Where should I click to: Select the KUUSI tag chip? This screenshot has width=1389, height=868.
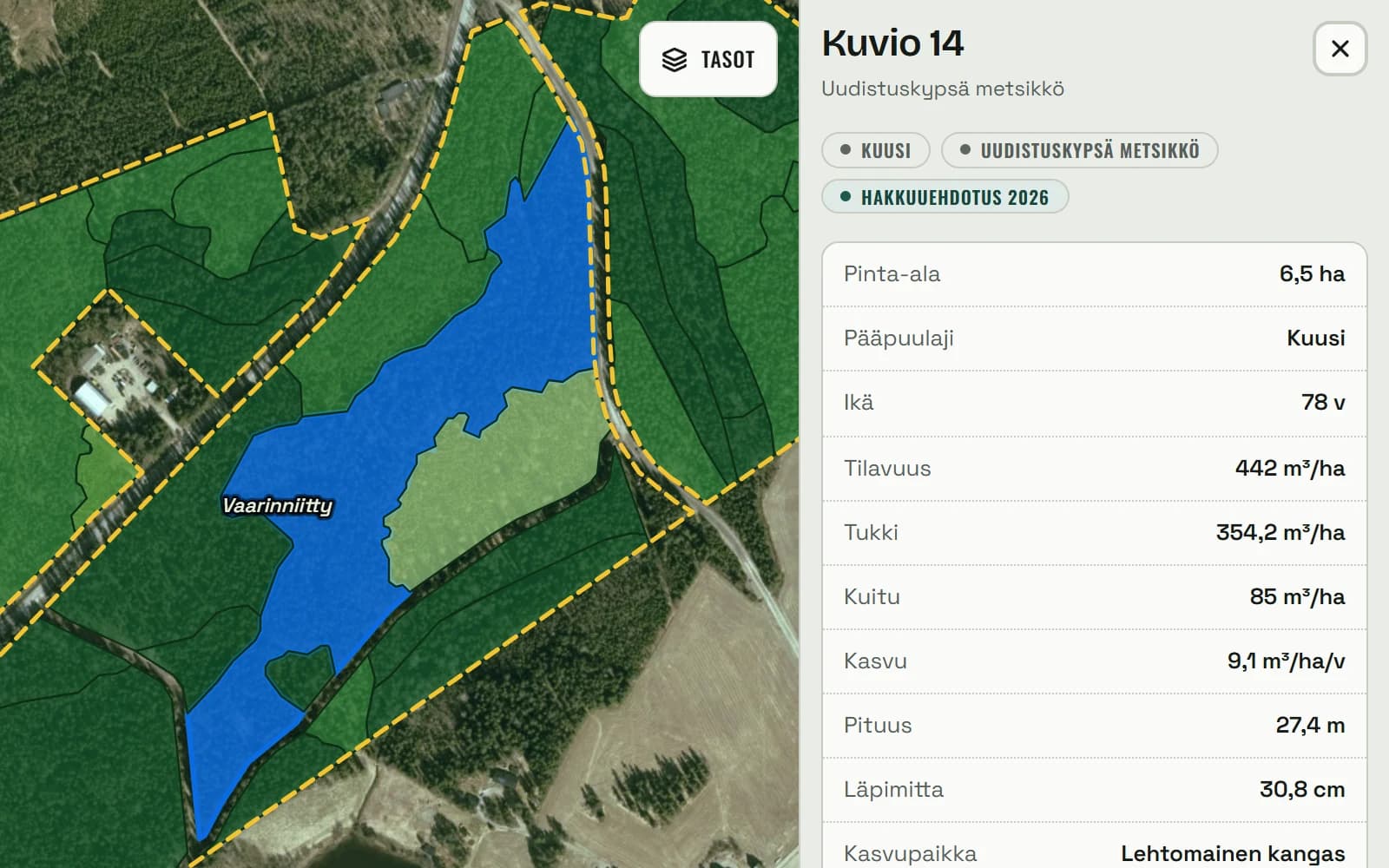pyautogui.click(x=875, y=150)
